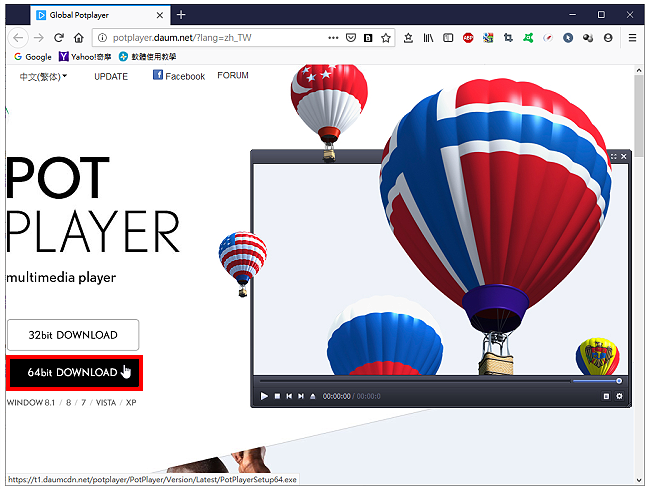The width and height of the screenshot is (651, 489).
Task: Click the browser back arrow button
Action: [18, 38]
